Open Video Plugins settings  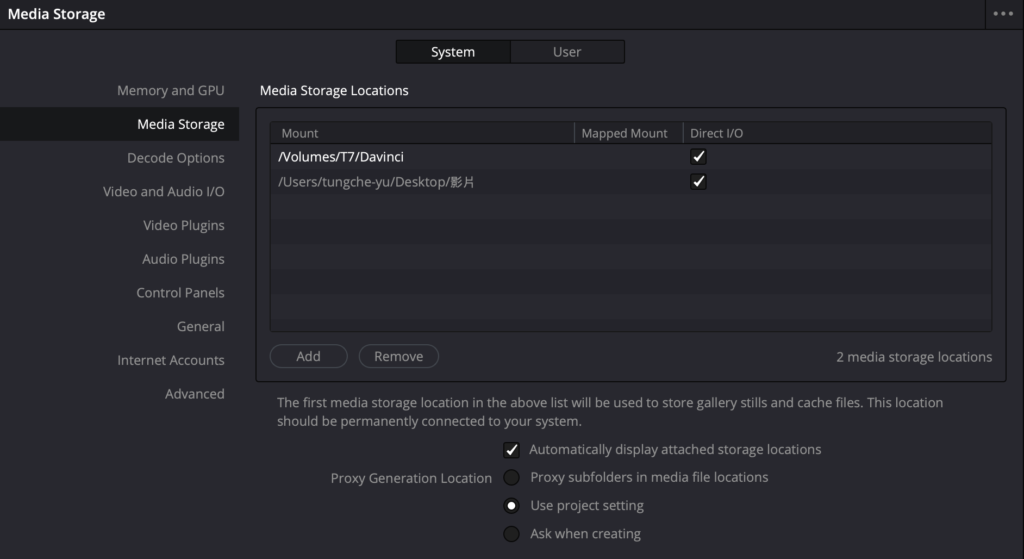183,226
